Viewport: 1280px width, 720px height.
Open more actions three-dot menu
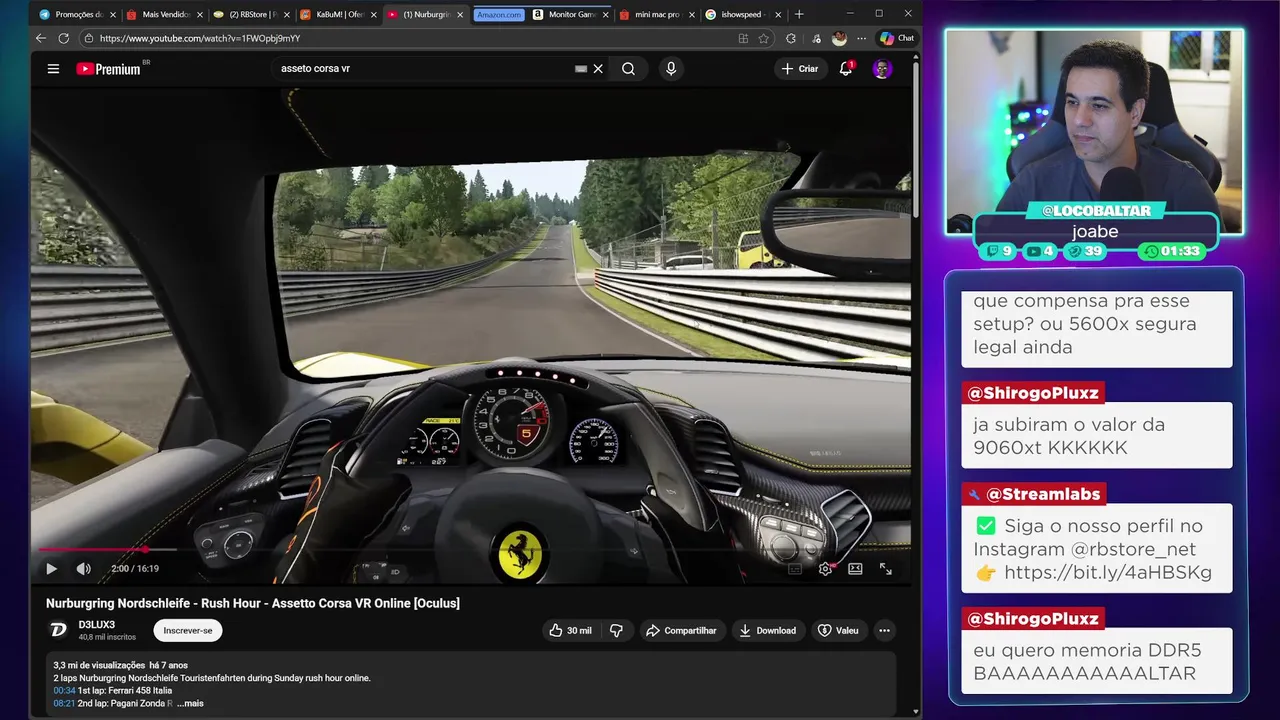coord(884,631)
